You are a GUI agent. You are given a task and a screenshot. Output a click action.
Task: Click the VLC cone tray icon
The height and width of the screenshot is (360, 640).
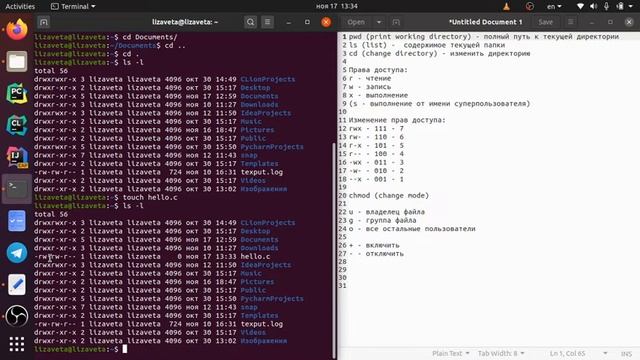pyautogui.click(x=506, y=6)
